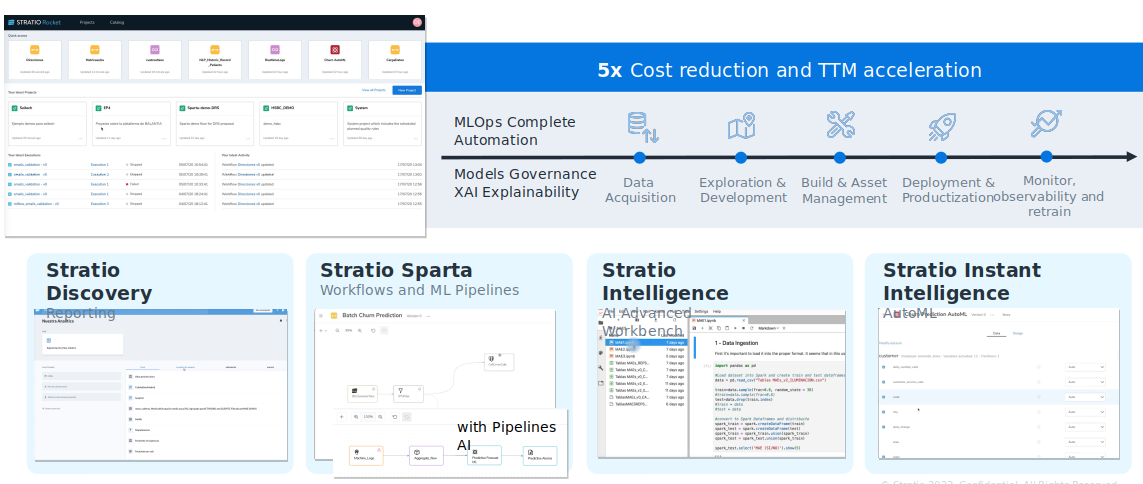
Task: Open Auto dropdown for daily_charge row
Action: (1085, 427)
